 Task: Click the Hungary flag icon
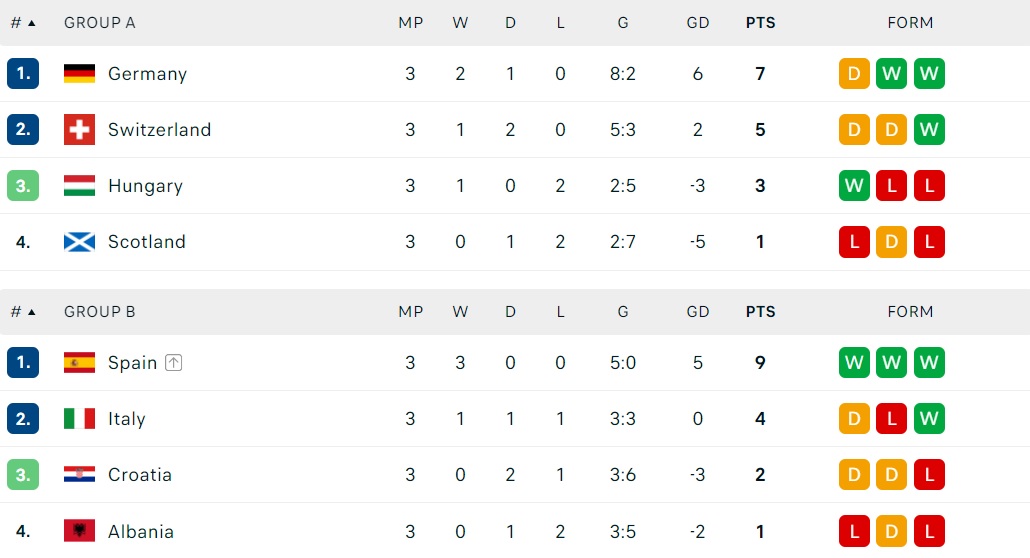coord(79,186)
